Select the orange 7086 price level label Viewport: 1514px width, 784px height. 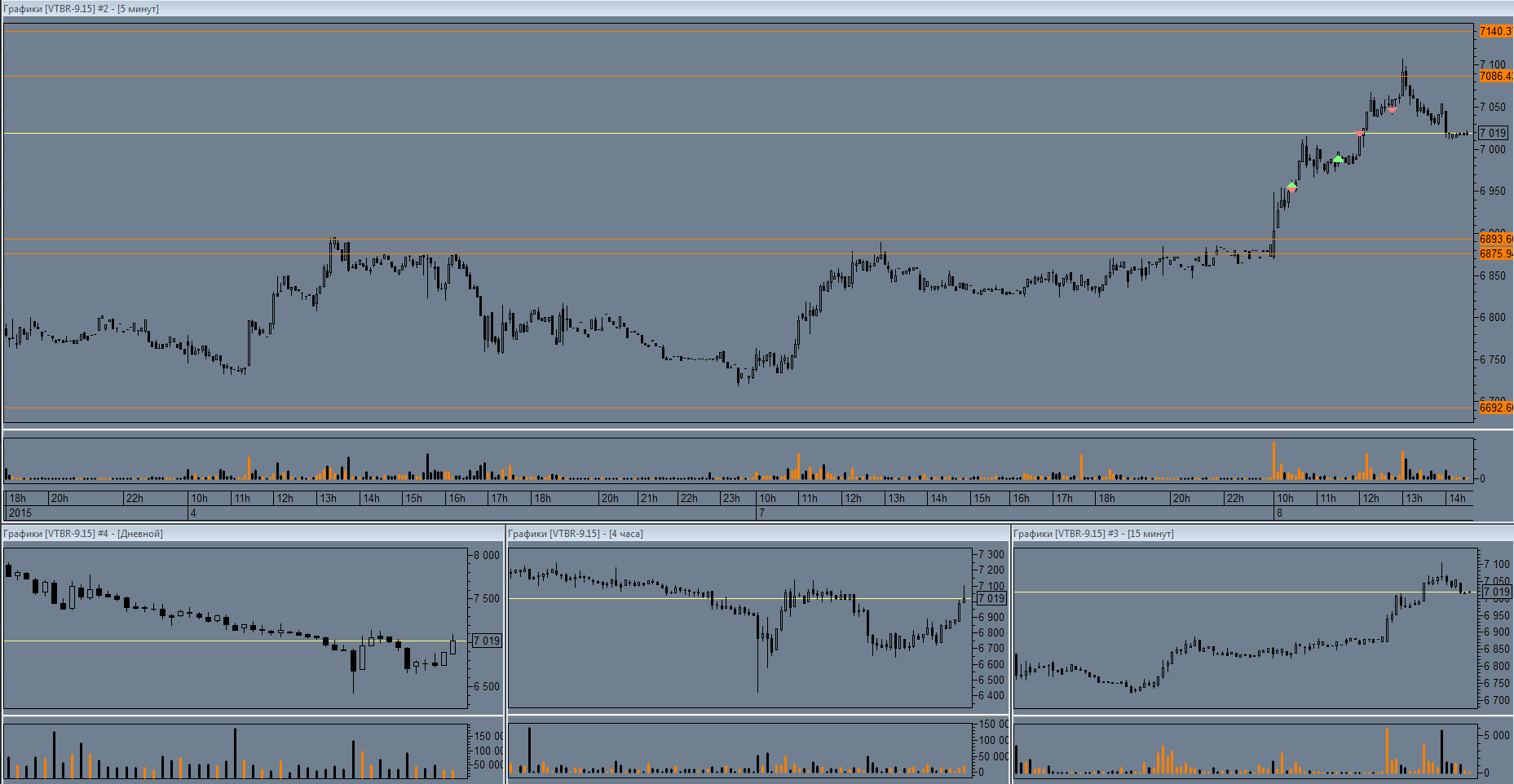click(1495, 76)
